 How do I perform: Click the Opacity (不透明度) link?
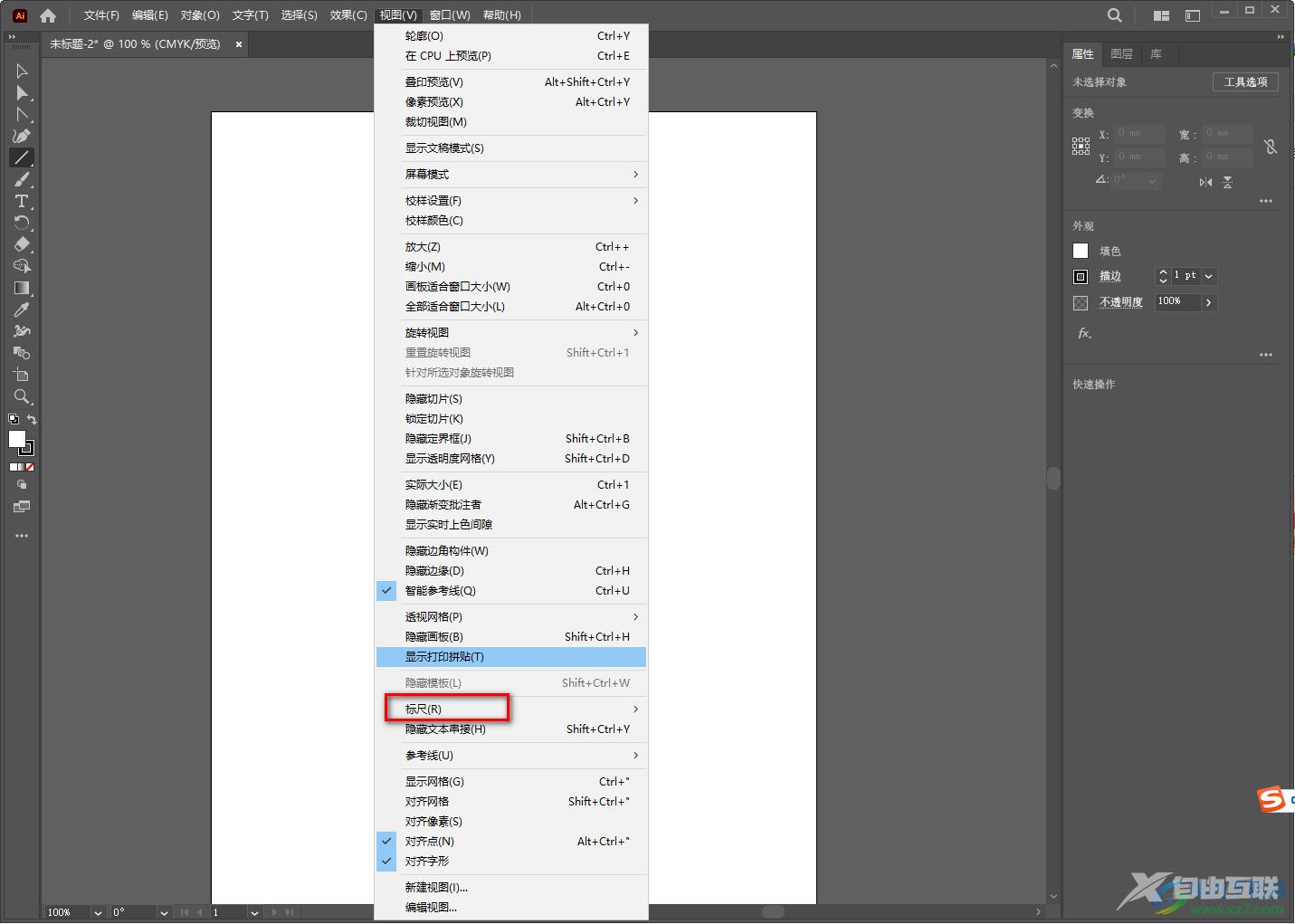[x=1121, y=302]
